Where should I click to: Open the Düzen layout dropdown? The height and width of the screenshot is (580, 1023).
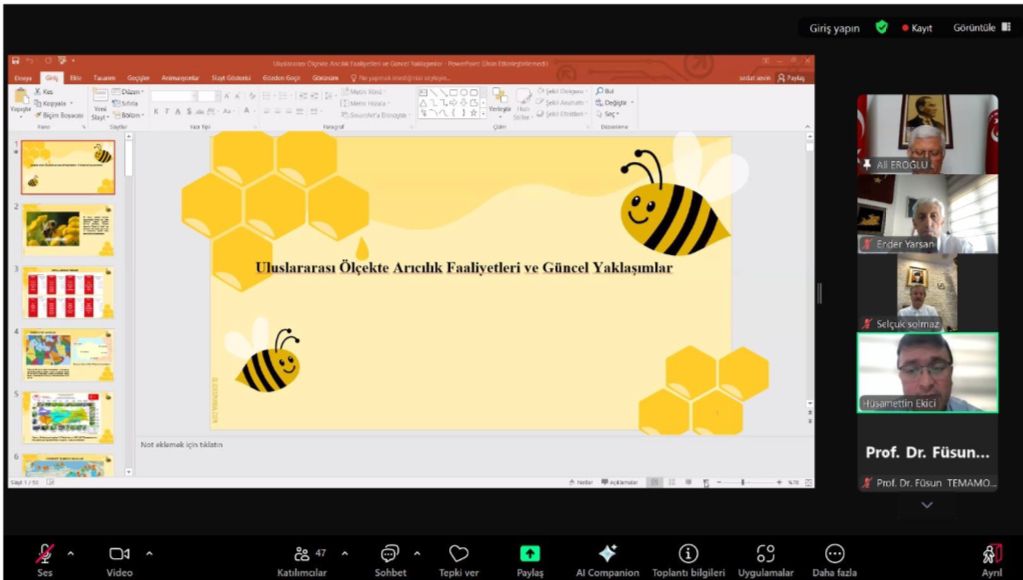click(128, 92)
